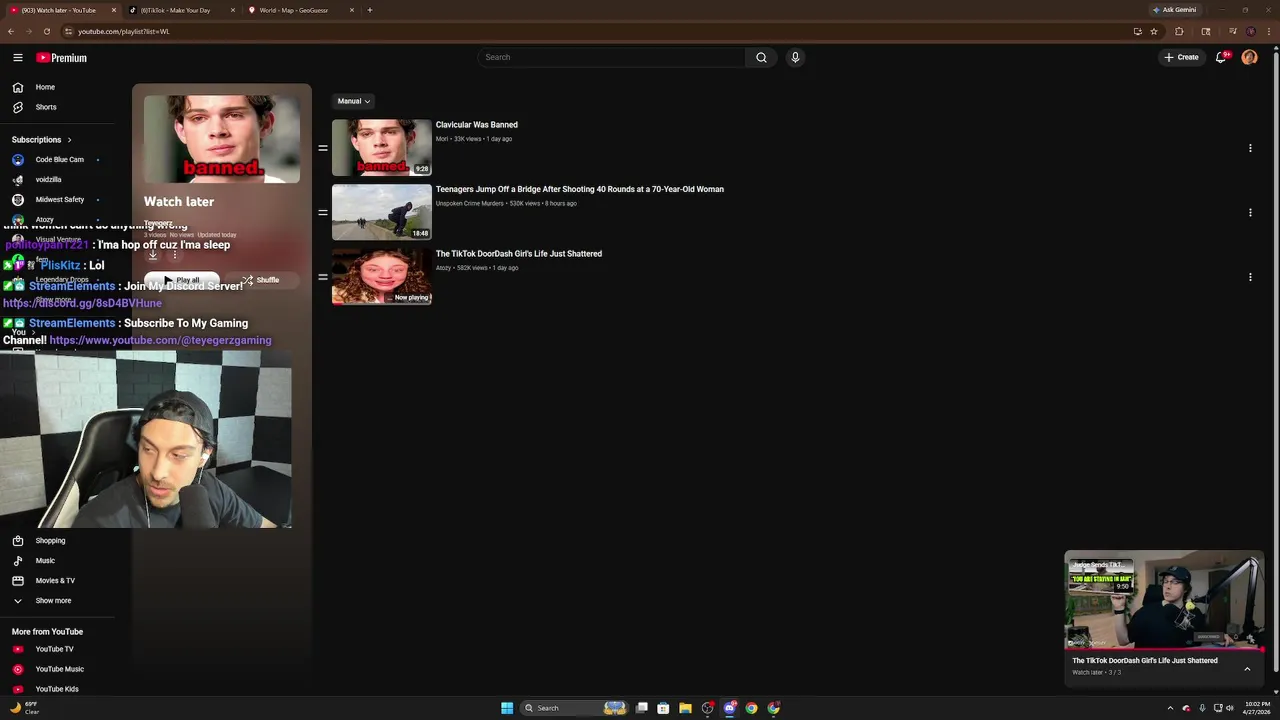1280x720 pixels.
Task: Open a new Chrome tab
Action: point(370,10)
